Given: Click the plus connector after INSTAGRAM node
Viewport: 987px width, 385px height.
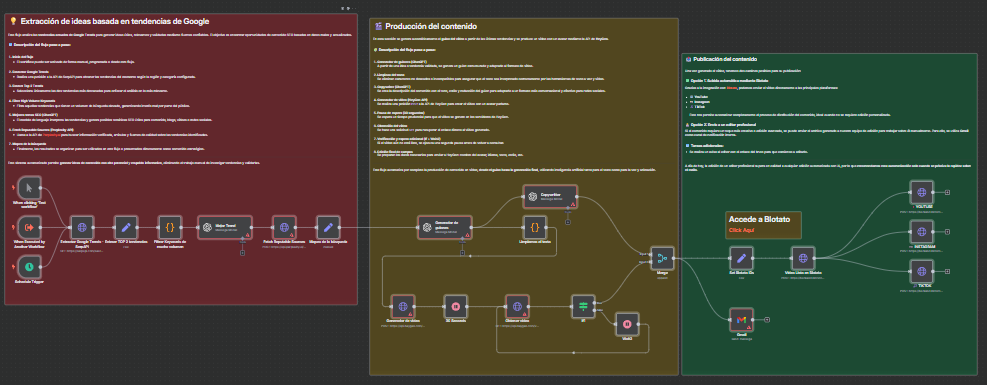Looking at the screenshot, I should click(947, 232).
